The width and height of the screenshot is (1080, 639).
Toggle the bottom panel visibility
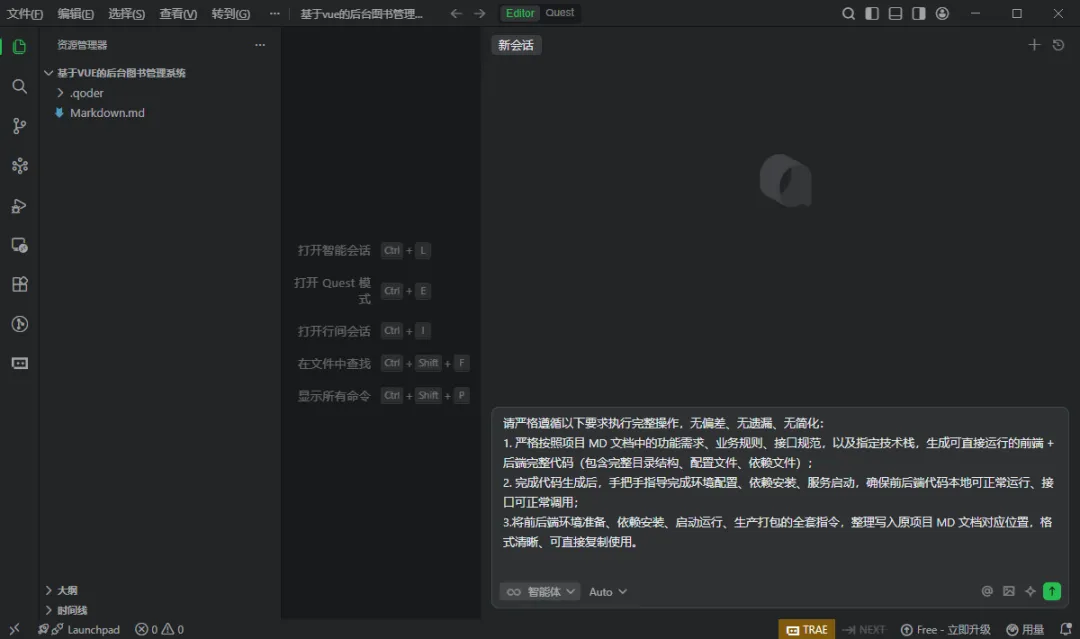coord(895,13)
